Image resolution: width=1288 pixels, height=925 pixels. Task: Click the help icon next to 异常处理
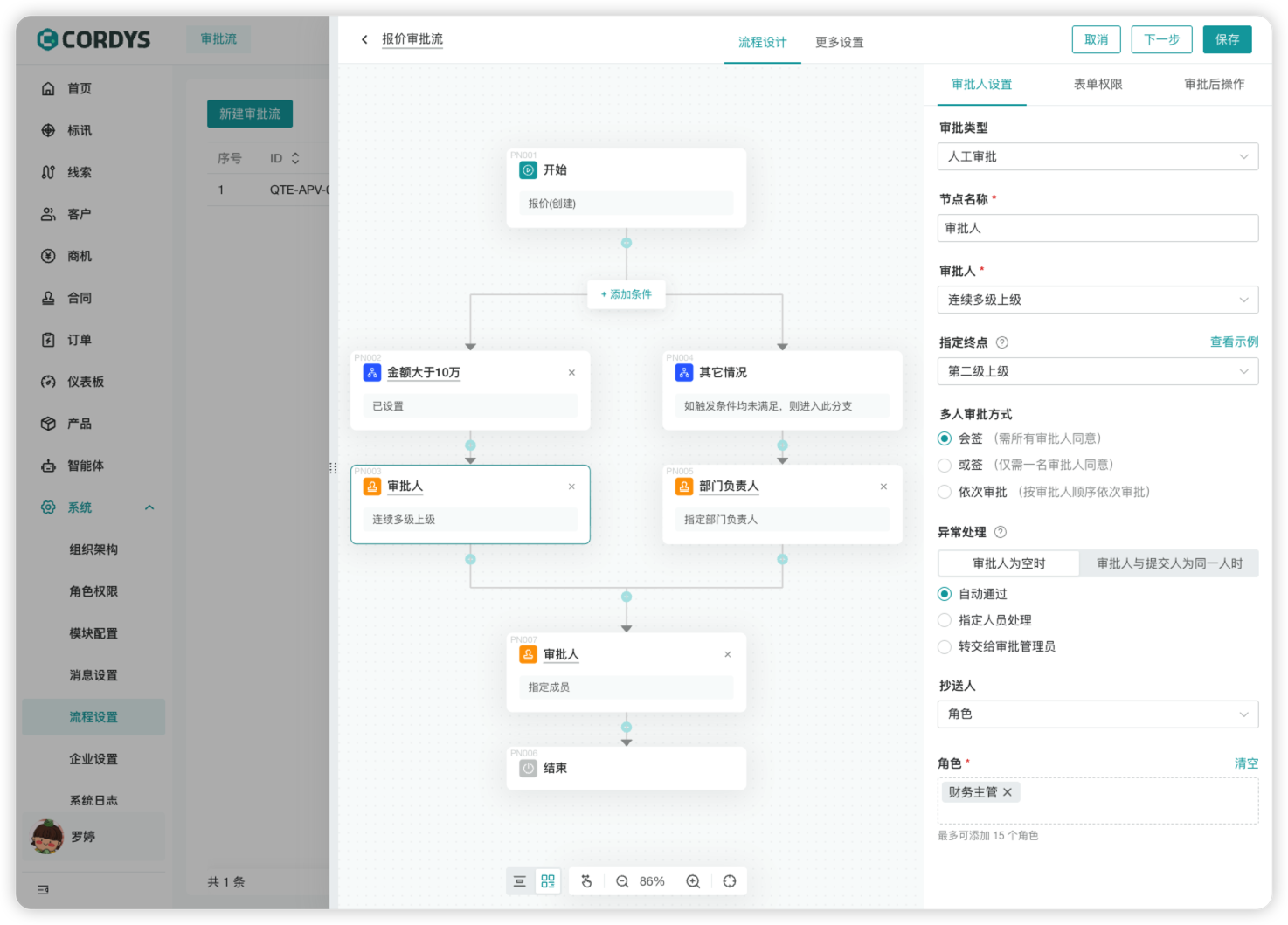(1001, 532)
